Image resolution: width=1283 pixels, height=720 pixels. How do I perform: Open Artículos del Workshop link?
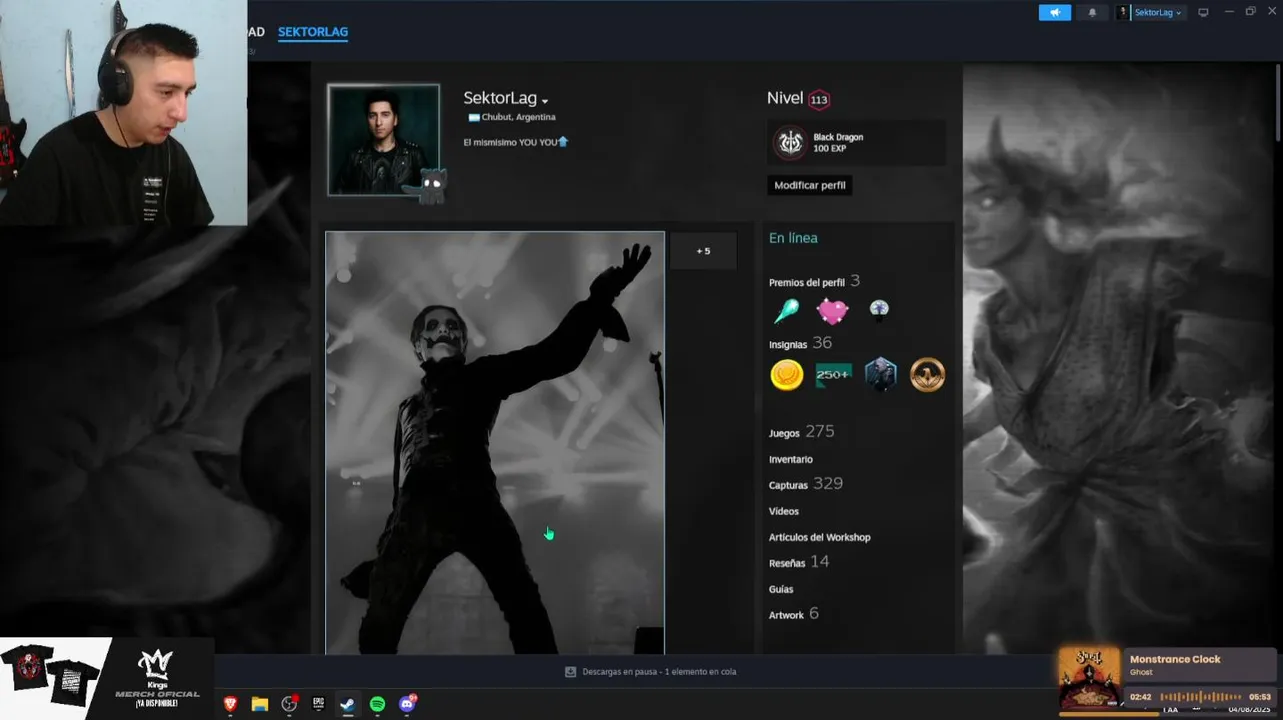[819, 537]
